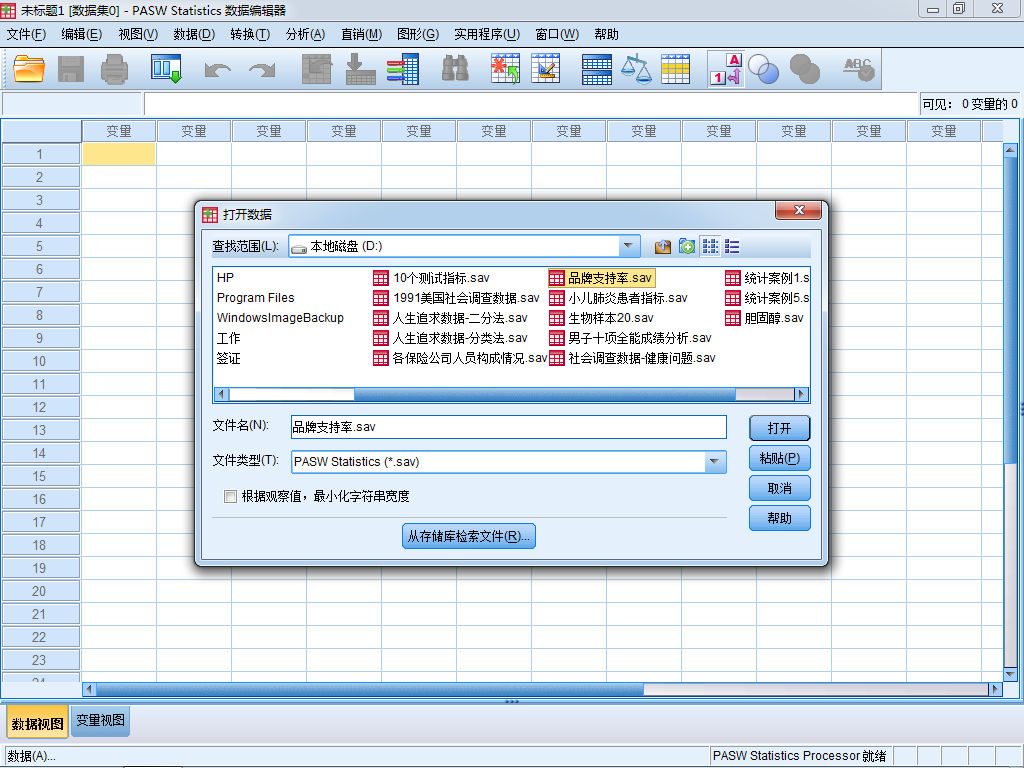Click the 帮助 button in dialog
This screenshot has height=768, width=1024.
coord(779,519)
